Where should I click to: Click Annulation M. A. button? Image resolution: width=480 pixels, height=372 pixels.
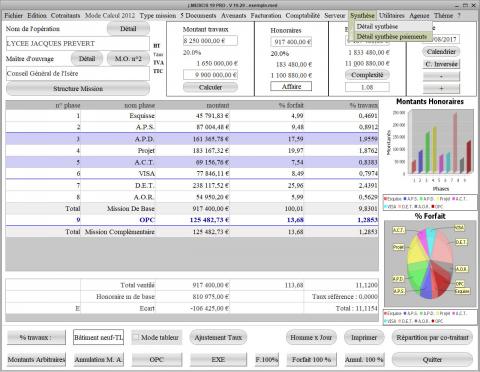pos(99,360)
